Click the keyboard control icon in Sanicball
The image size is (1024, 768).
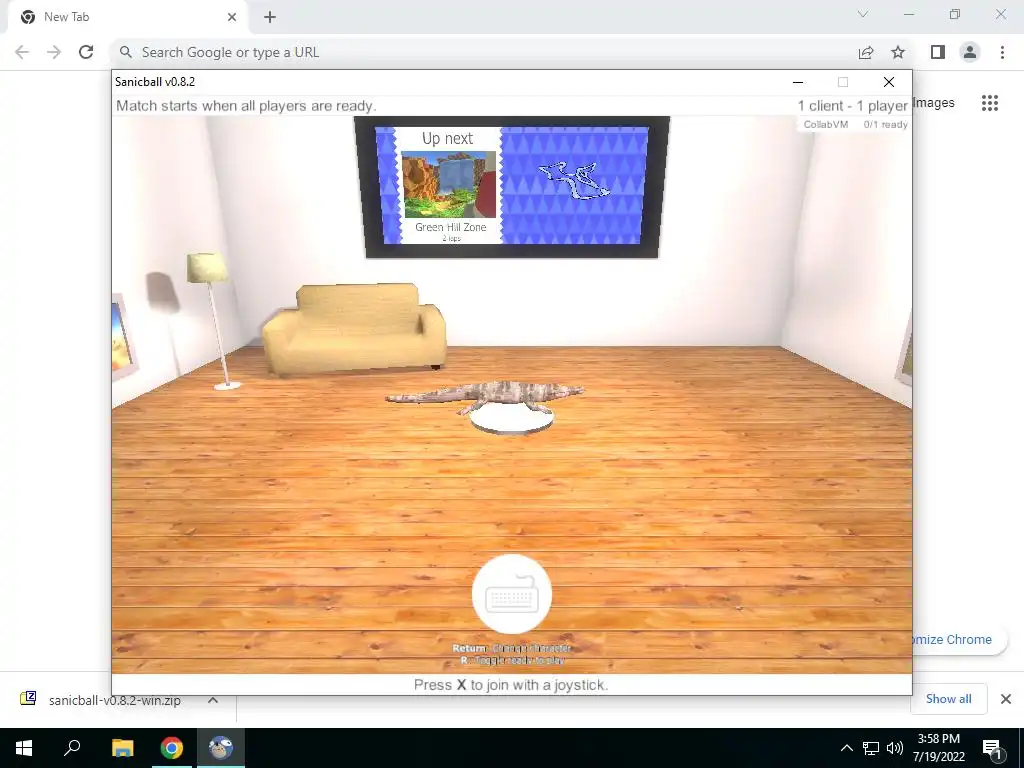(x=512, y=594)
